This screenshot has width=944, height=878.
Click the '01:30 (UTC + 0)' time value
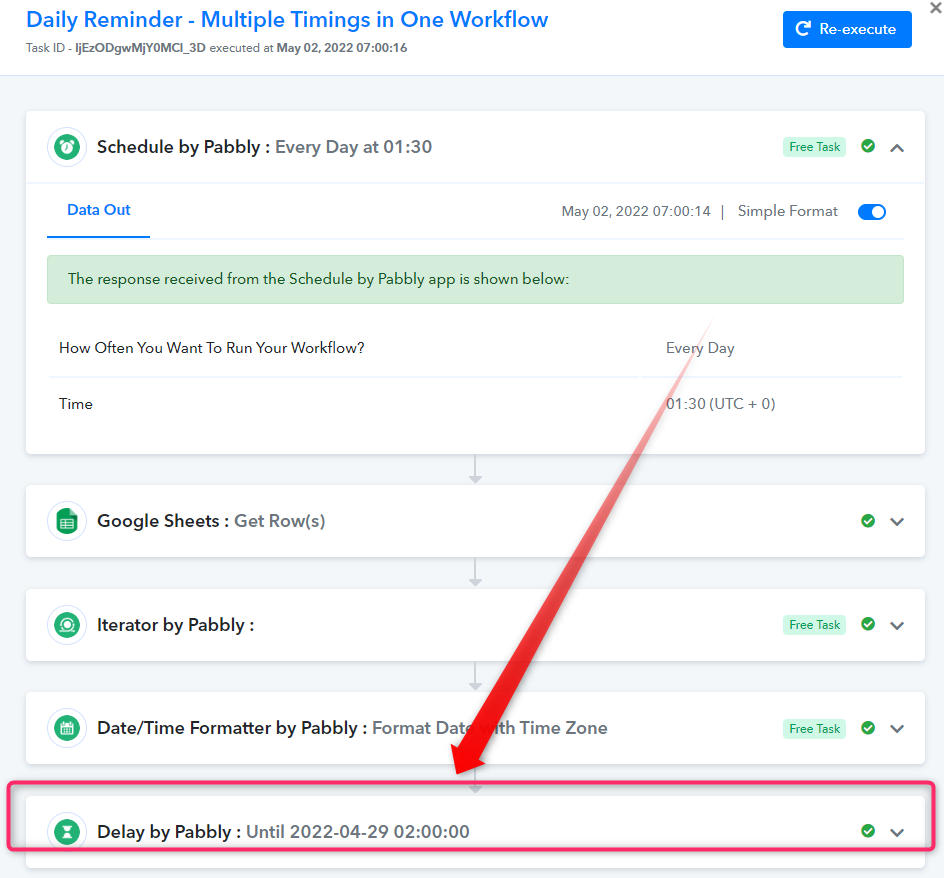720,404
